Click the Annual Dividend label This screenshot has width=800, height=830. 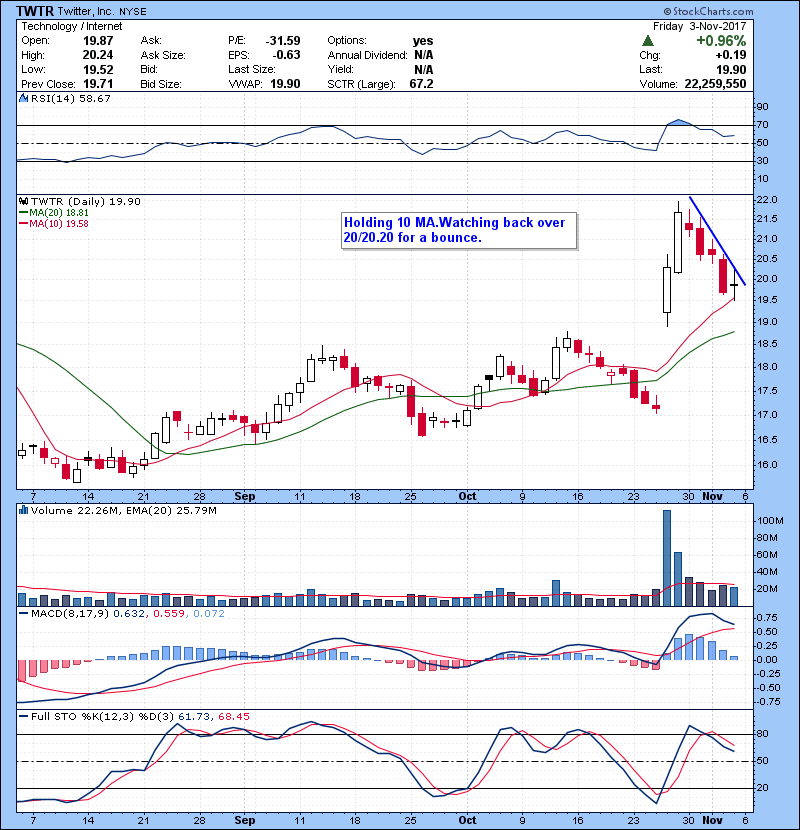(367, 55)
